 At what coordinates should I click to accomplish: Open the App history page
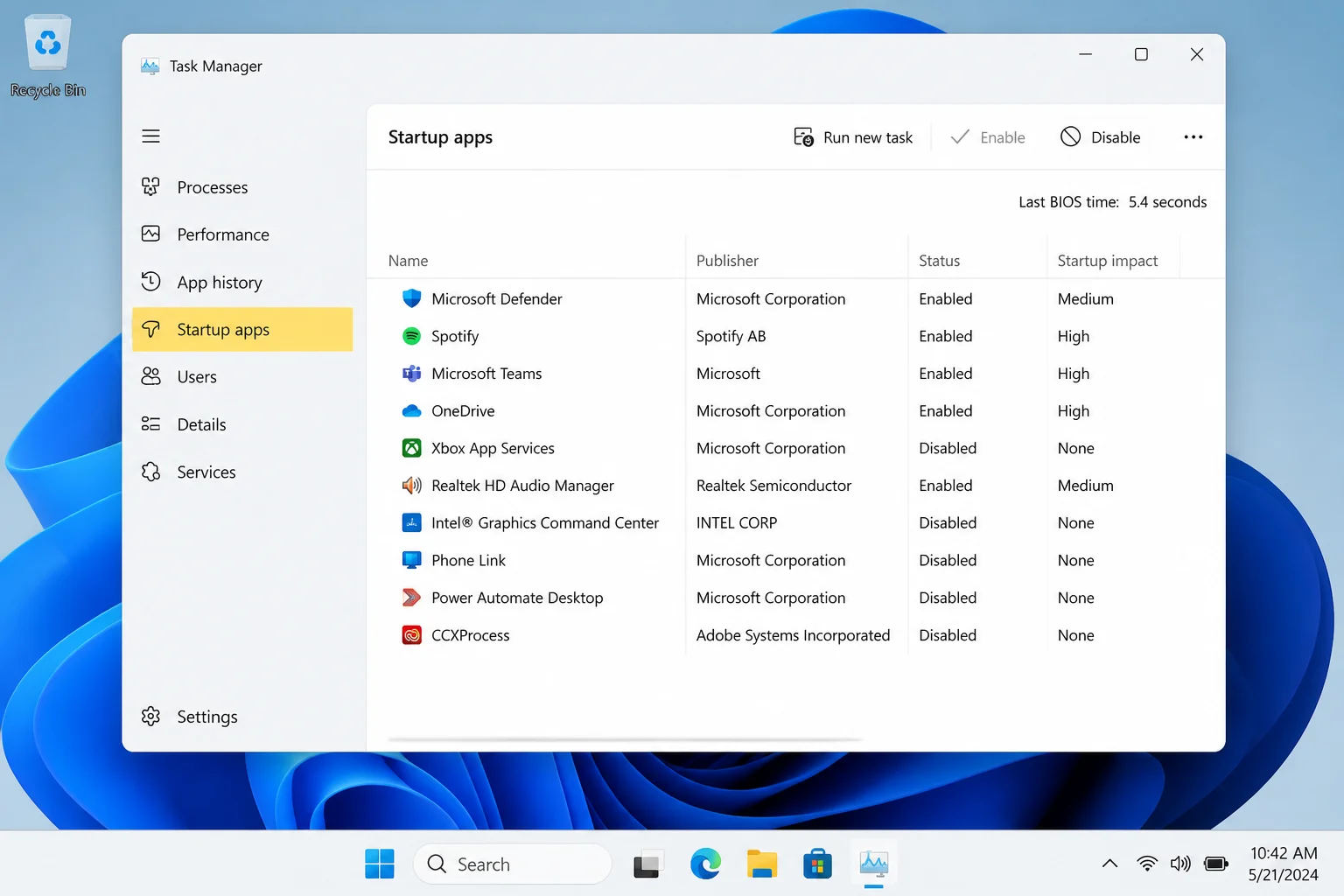(x=242, y=282)
